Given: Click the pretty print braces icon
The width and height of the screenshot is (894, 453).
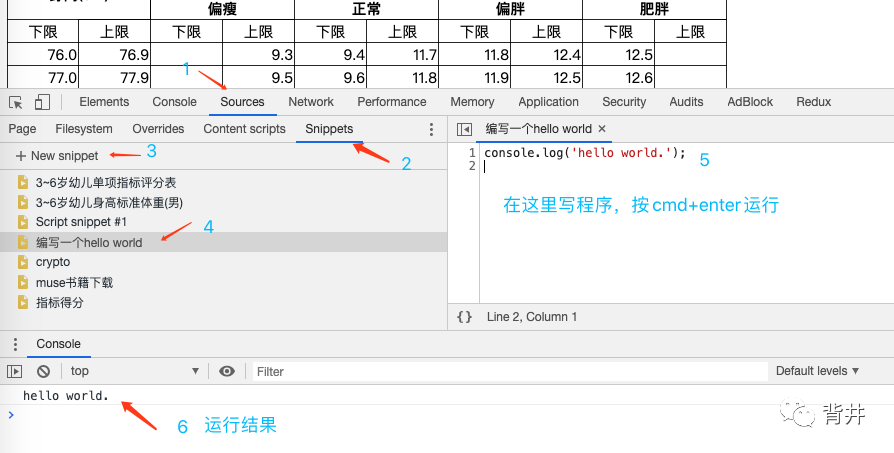Looking at the screenshot, I should tap(464, 317).
